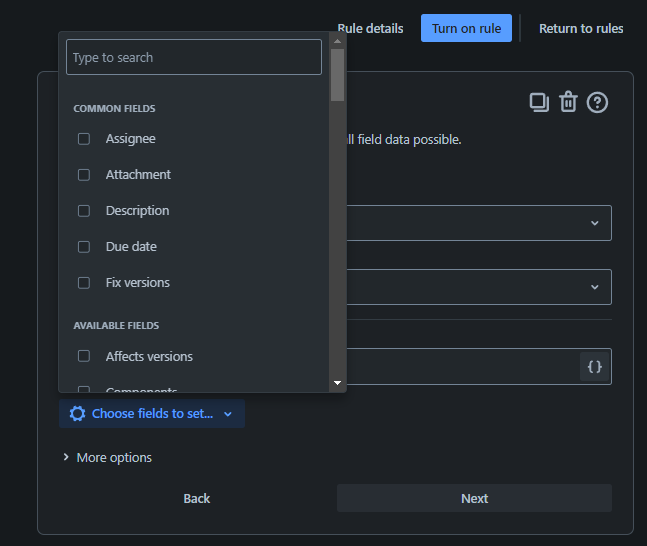Choose Affects versions in available fields

tap(84, 357)
